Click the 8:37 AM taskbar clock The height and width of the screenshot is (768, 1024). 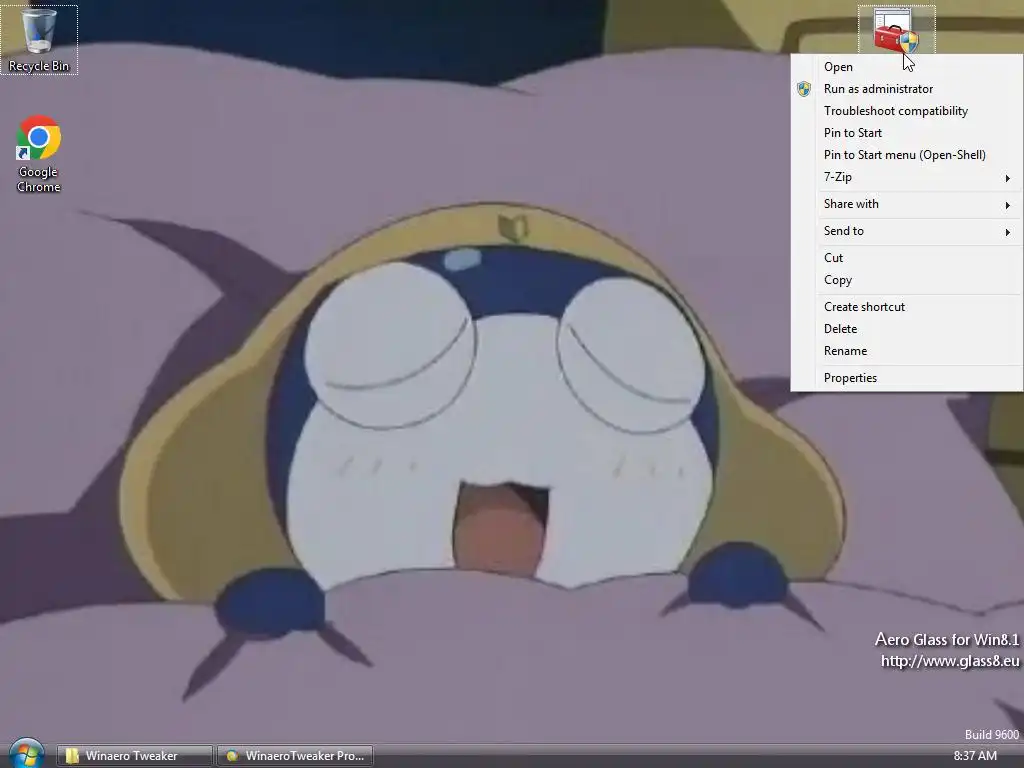coord(975,756)
